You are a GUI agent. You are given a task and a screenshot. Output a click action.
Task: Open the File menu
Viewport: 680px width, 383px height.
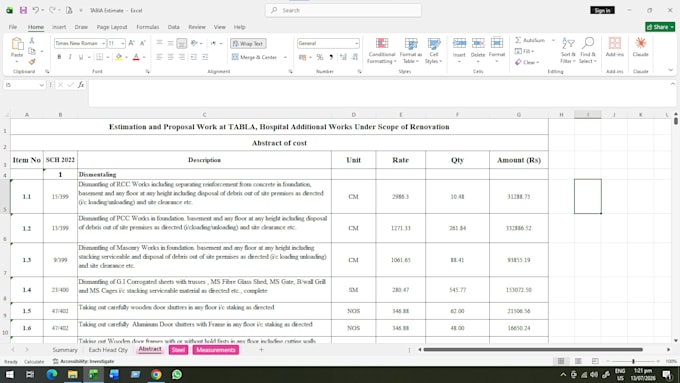pos(13,27)
